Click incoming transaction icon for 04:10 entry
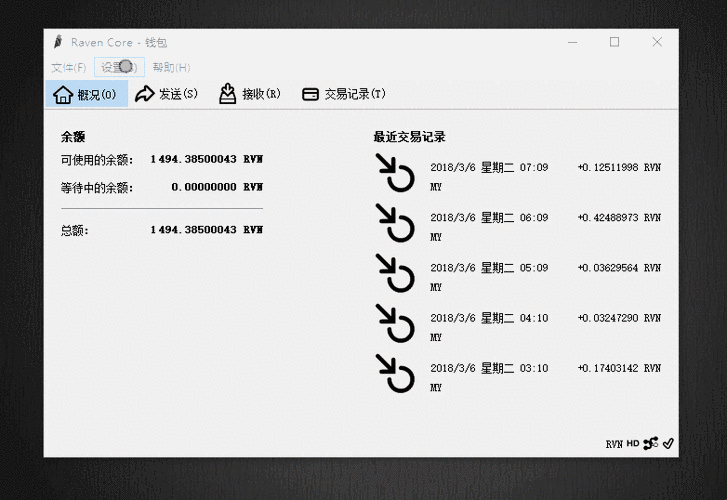727x500 pixels. (395, 322)
